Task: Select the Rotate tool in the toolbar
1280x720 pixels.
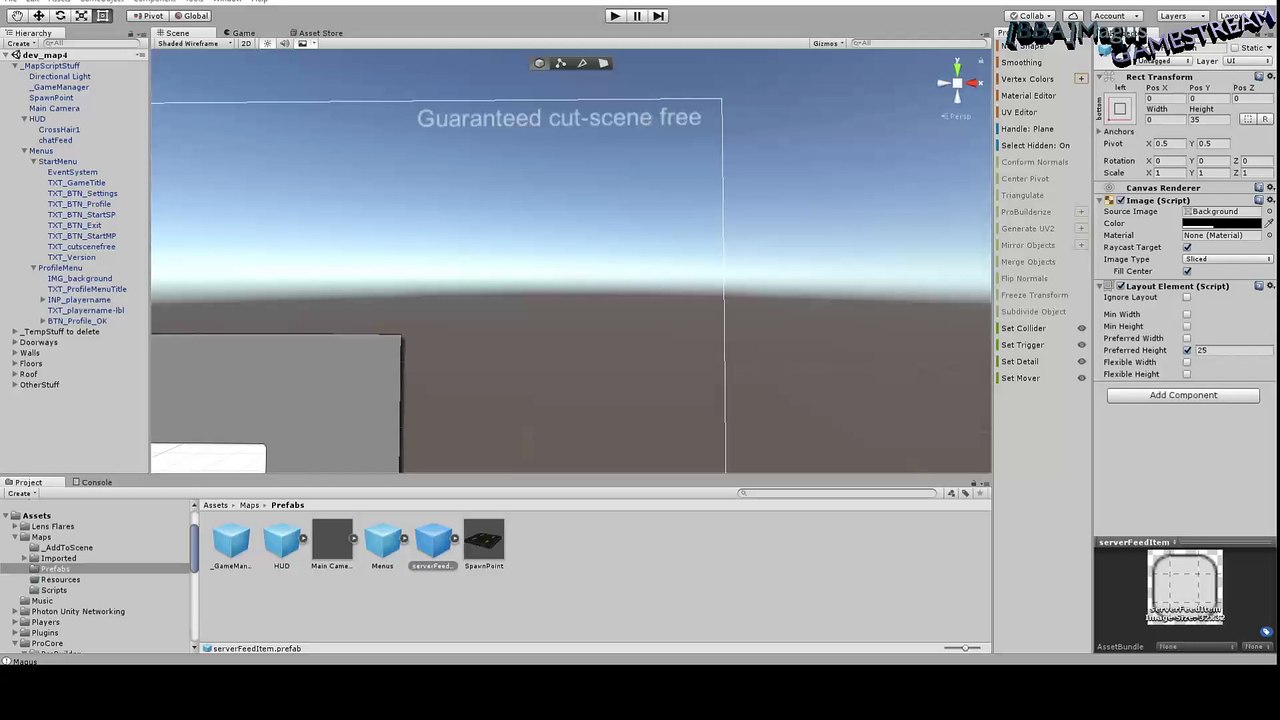Action: pyautogui.click(x=60, y=16)
